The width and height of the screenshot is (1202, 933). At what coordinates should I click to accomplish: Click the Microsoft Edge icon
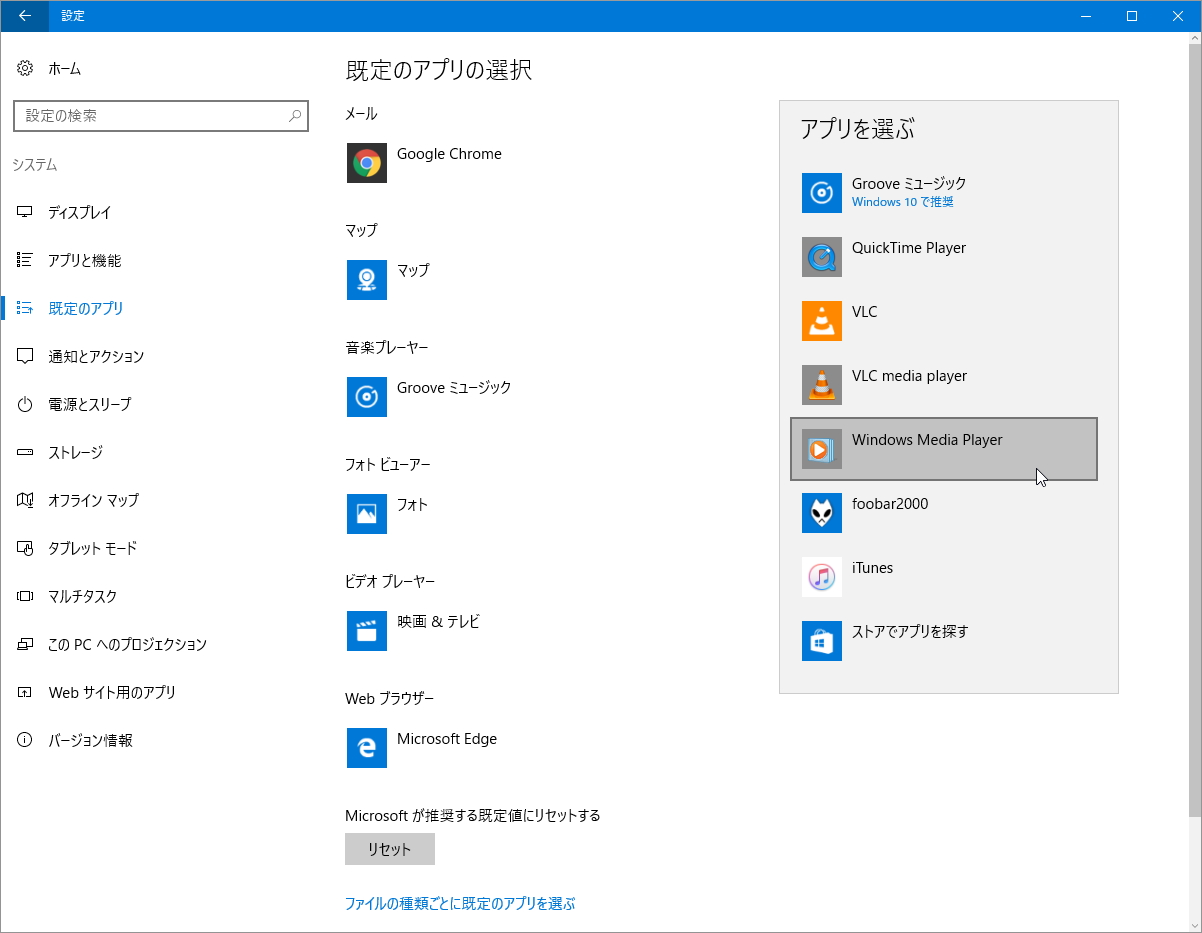tap(367, 748)
